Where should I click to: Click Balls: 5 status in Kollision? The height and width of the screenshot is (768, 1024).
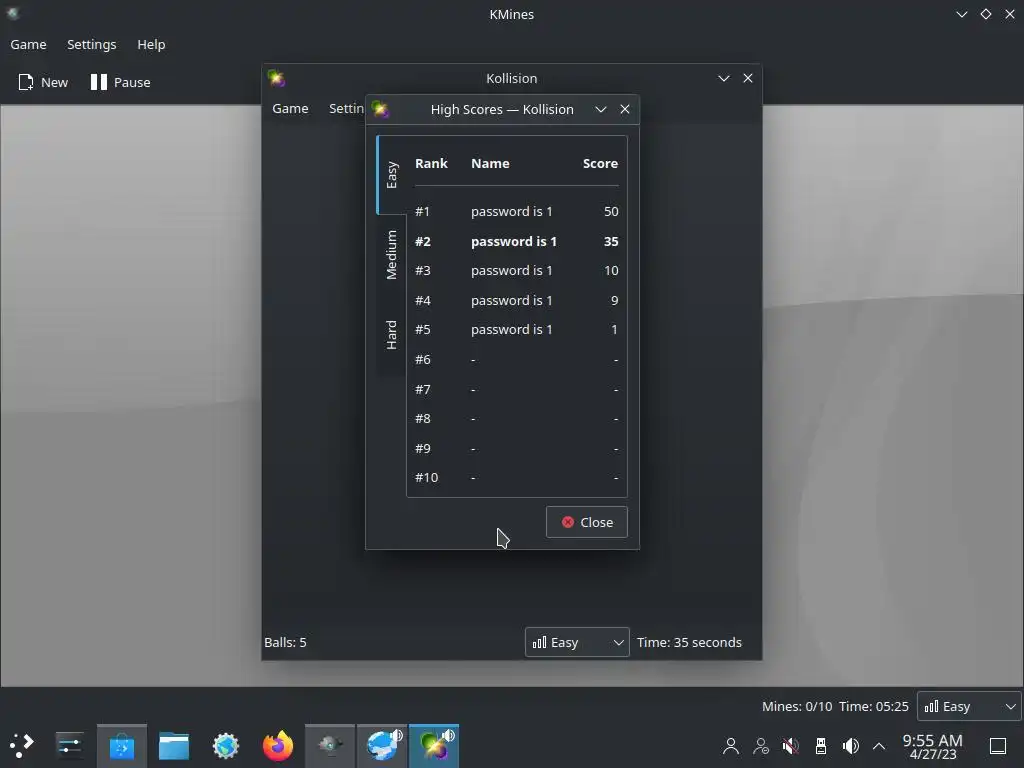tap(285, 642)
